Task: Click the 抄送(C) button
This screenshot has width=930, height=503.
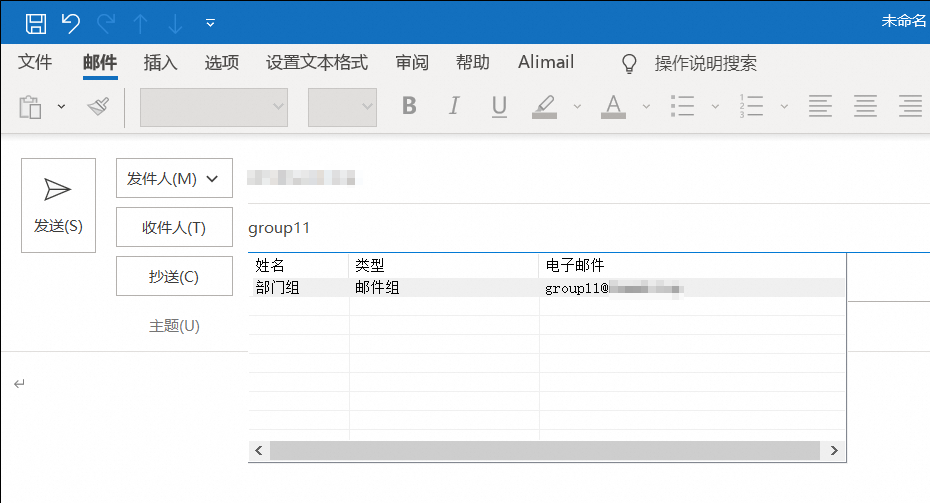Action: click(174, 276)
